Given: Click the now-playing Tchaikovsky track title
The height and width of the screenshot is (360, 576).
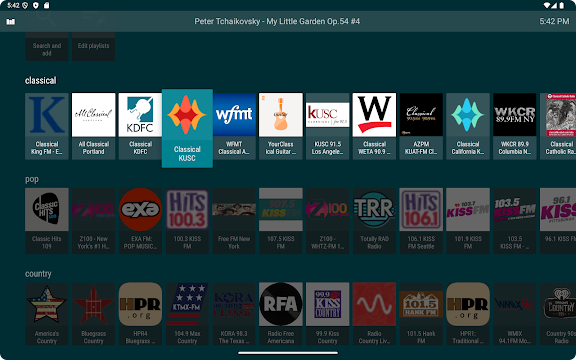Looking at the screenshot, I should 277,21.
